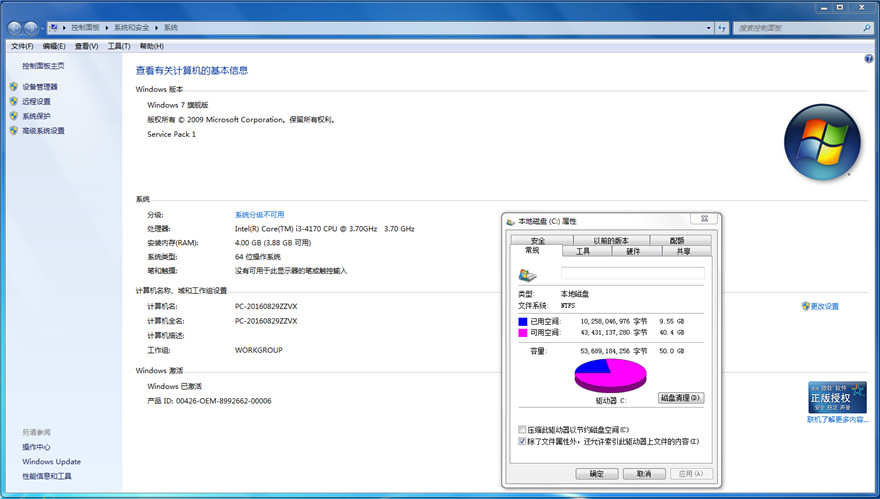Open the 帮助(H) menu
Image resolution: width=880 pixels, height=499 pixels.
pos(152,46)
